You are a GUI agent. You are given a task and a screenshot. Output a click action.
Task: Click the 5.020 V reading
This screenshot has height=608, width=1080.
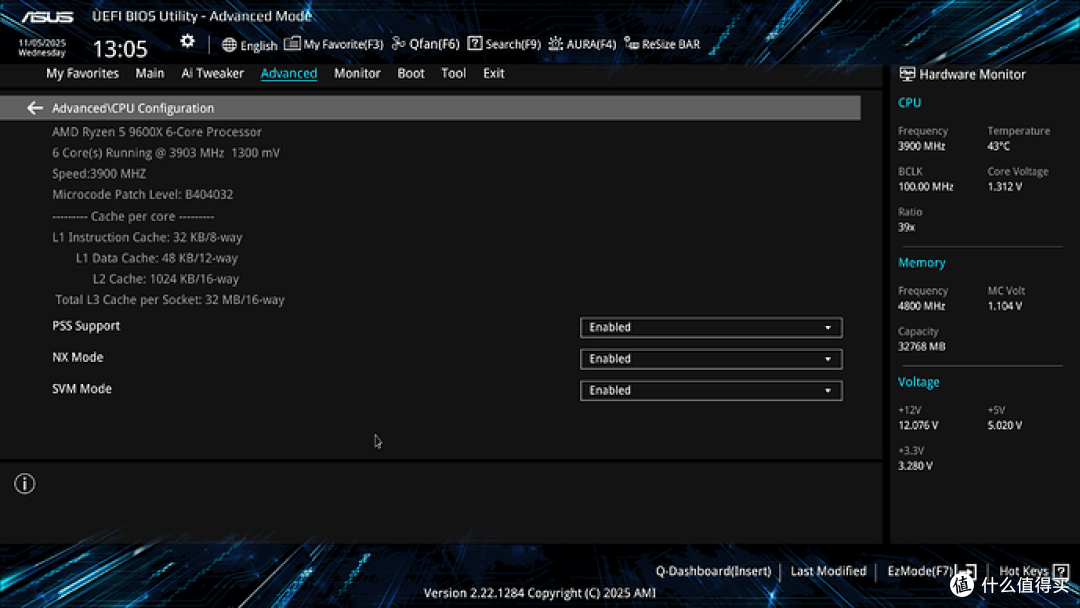click(x=1005, y=426)
